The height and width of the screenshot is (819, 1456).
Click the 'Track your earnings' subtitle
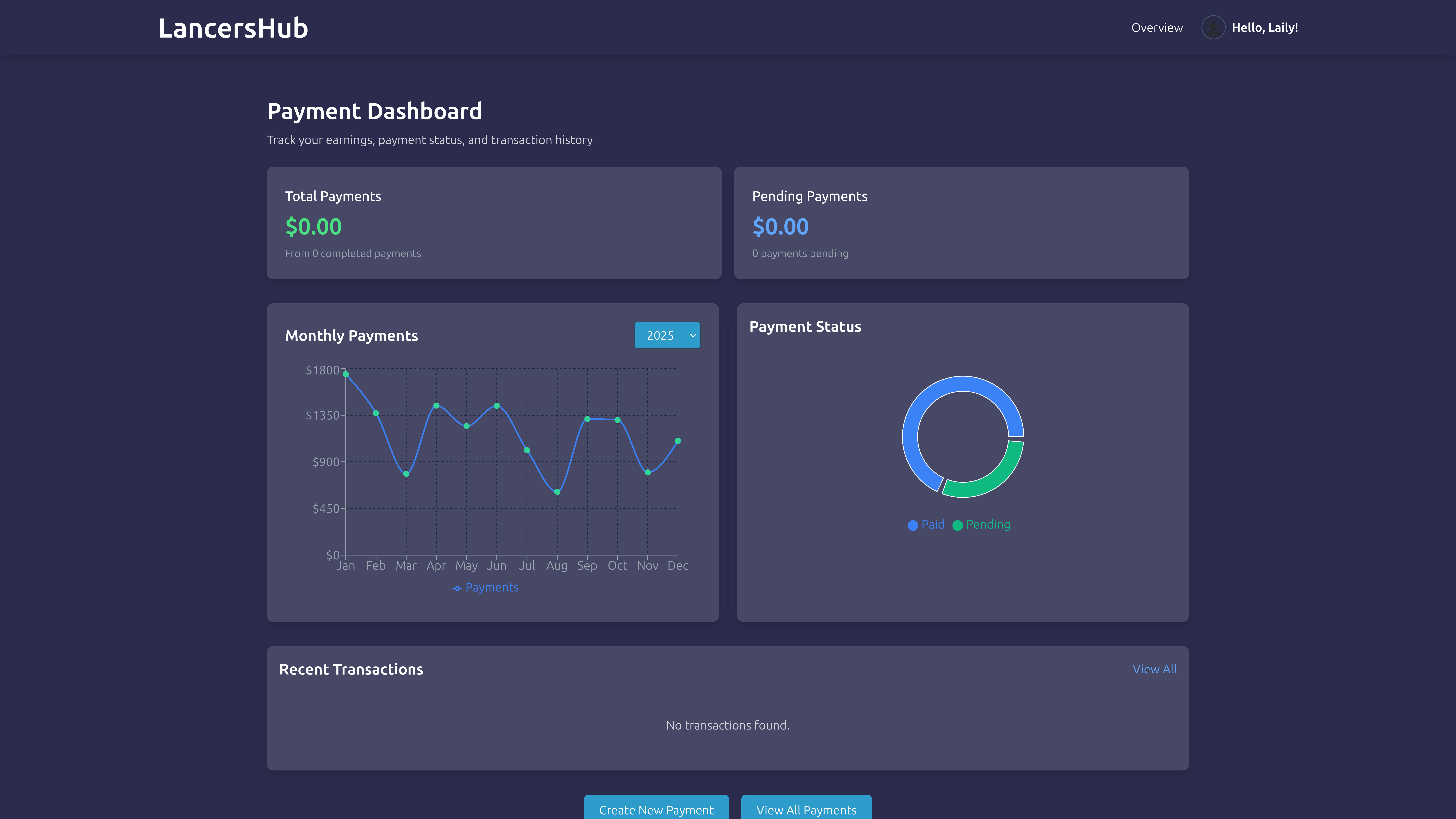pos(430,140)
